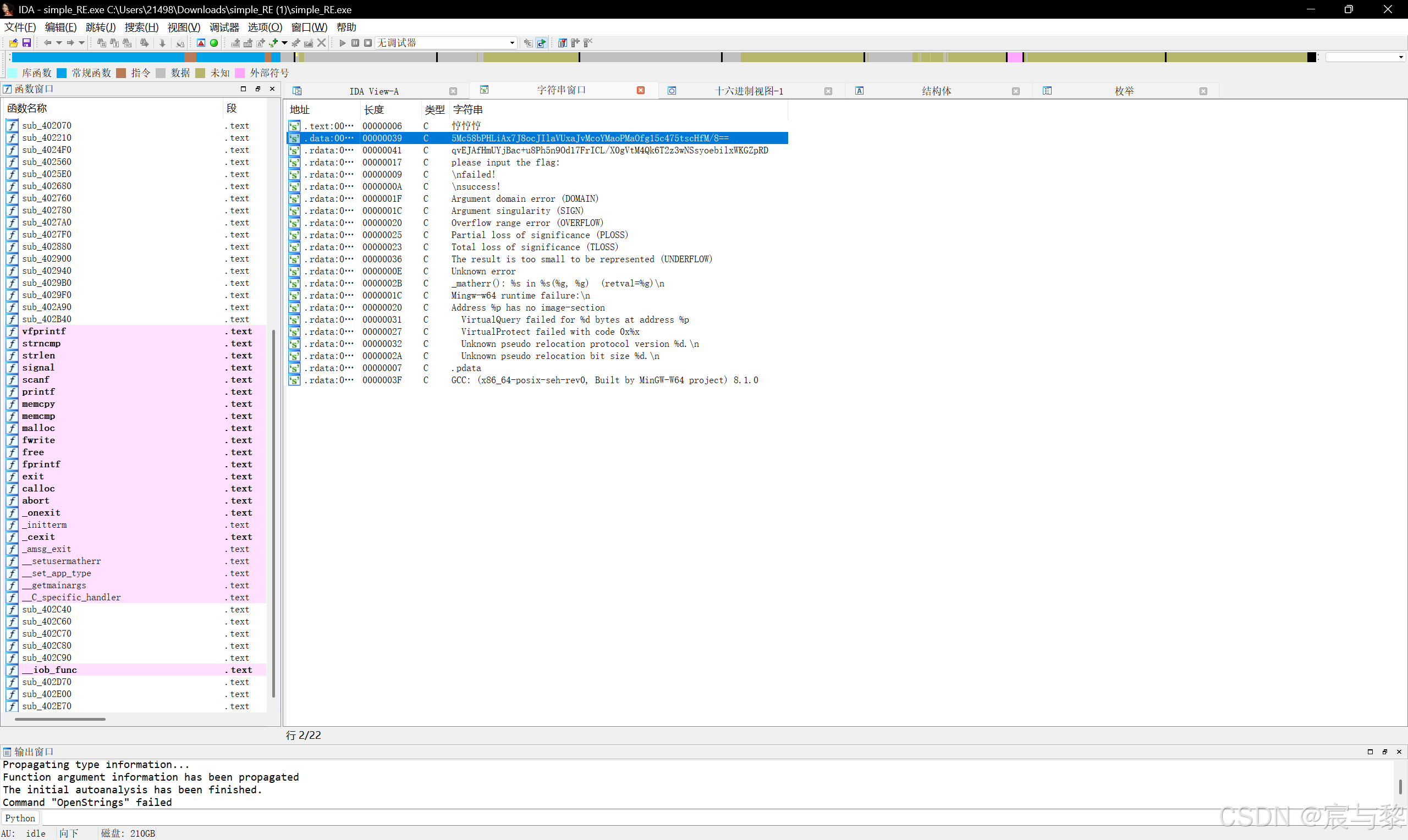The image size is (1408, 840).
Task: Click the pause process icon
Action: pyautogui.click(x=355, y=43)
